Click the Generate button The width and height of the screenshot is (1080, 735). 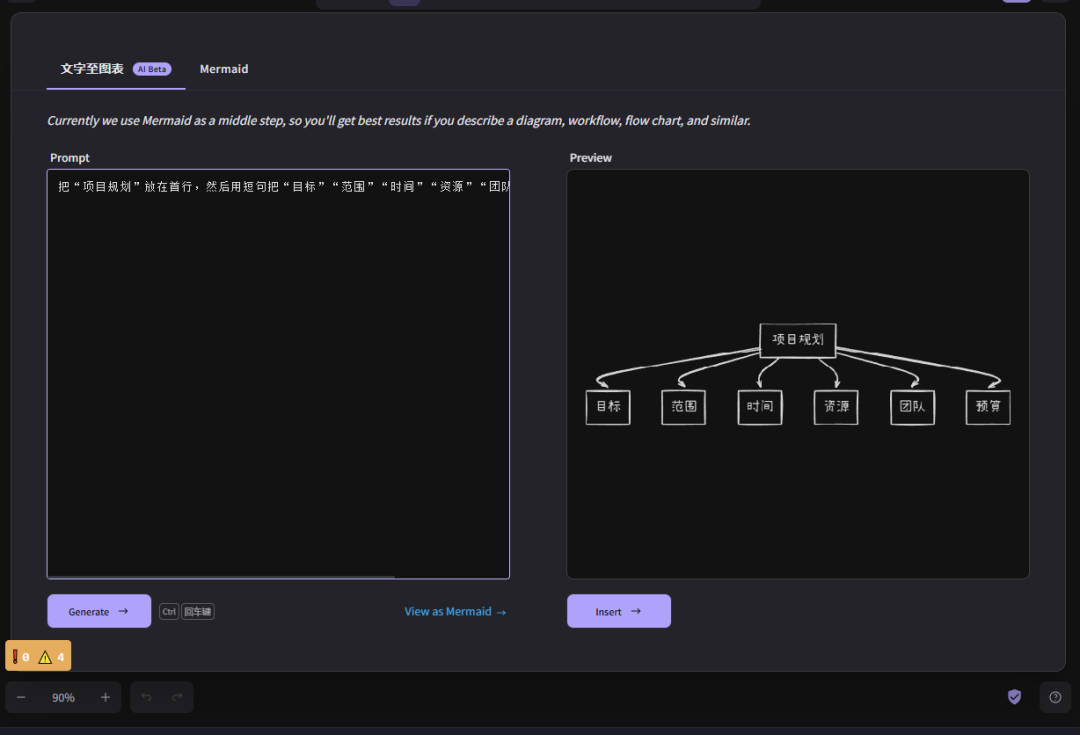(99, 611)
